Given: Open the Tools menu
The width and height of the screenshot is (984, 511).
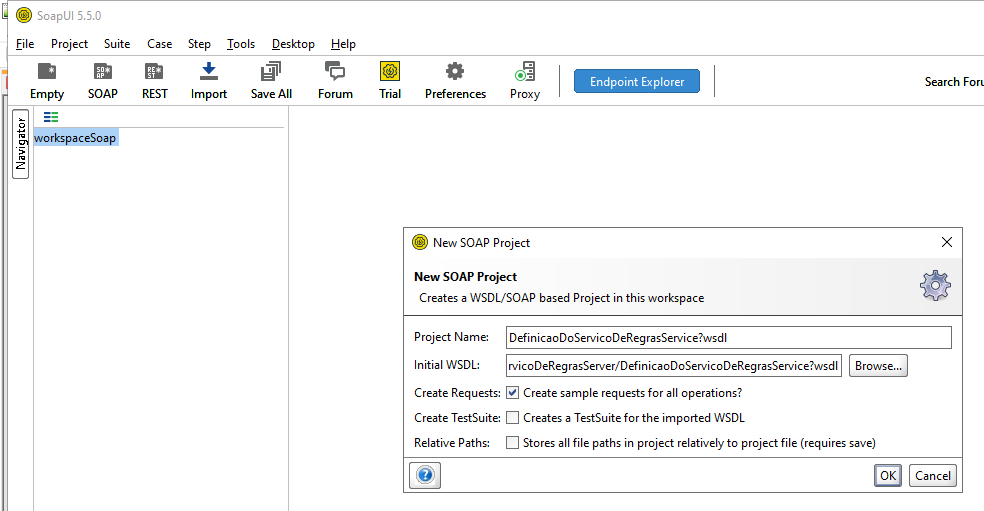Looking at the screenshot, I should click(x=241, y=44).
